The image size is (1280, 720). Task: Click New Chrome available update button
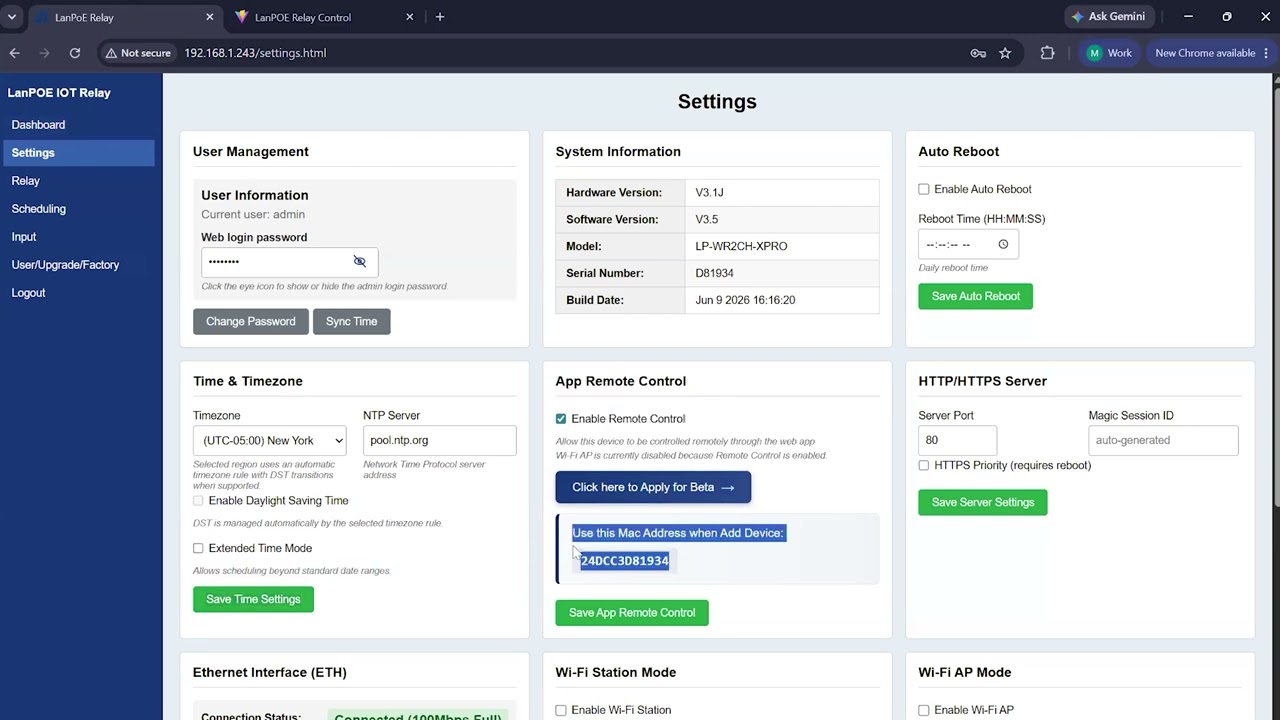click(1204, 53)
